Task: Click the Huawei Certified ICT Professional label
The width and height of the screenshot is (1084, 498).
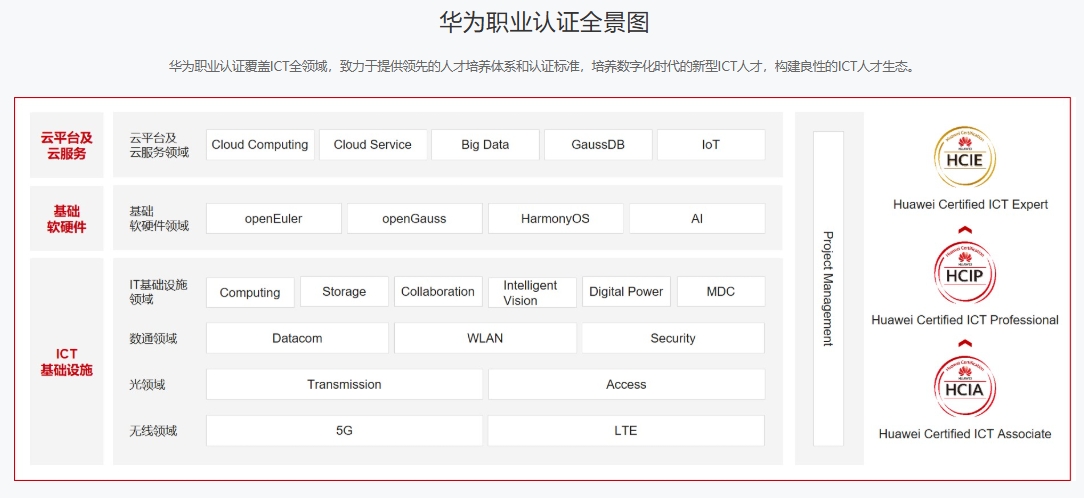Action: pos(965,320)
